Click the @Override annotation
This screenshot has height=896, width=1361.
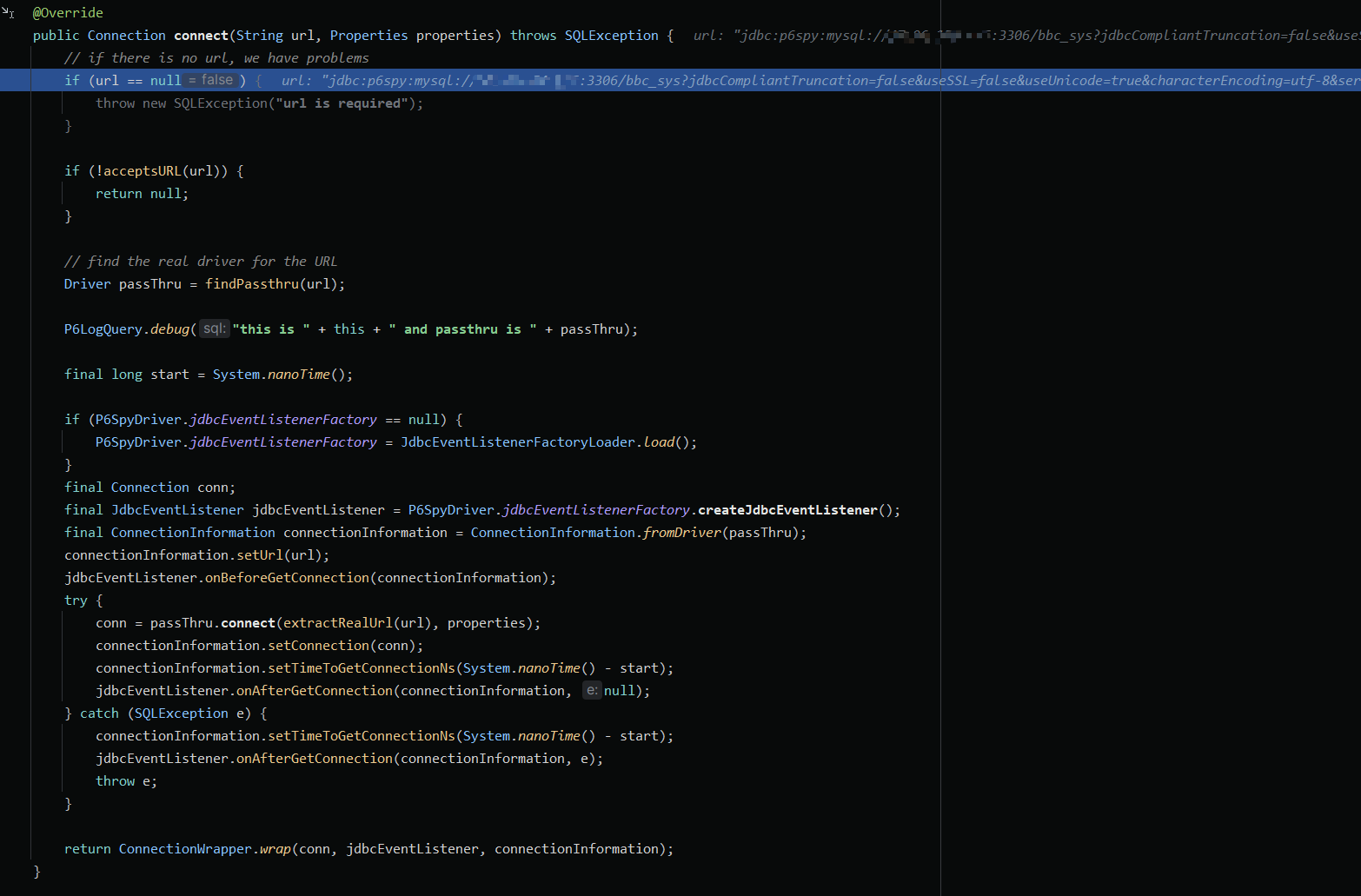point(68,13)
